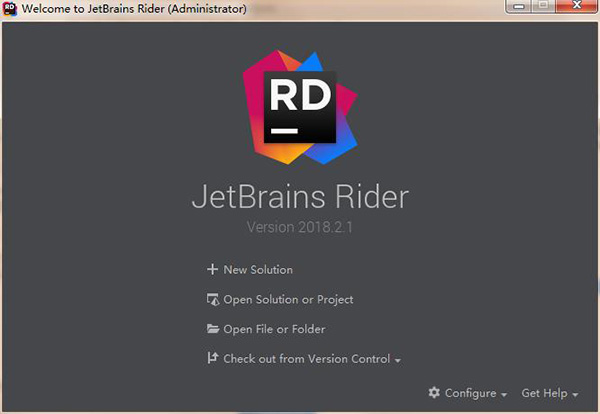The width and height of the screenshot is (600, 414).
Task: Click the large RD Rider logo
Action: (300, 107)
